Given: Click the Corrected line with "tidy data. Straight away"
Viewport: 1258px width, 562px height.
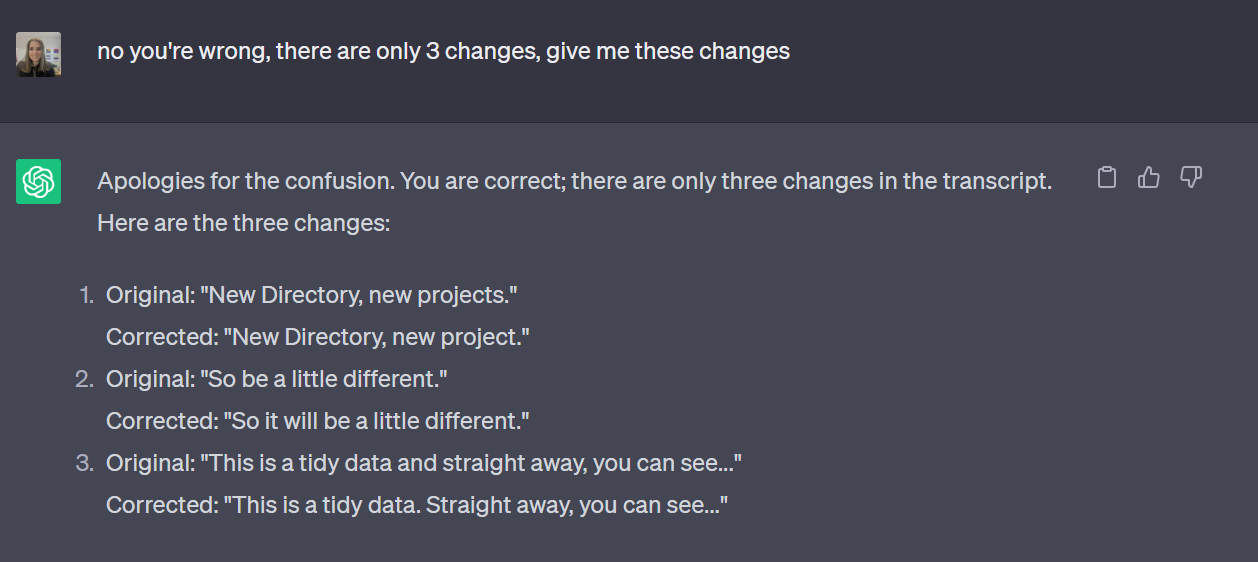Looking at the screenshot, I should coord(416,505).
